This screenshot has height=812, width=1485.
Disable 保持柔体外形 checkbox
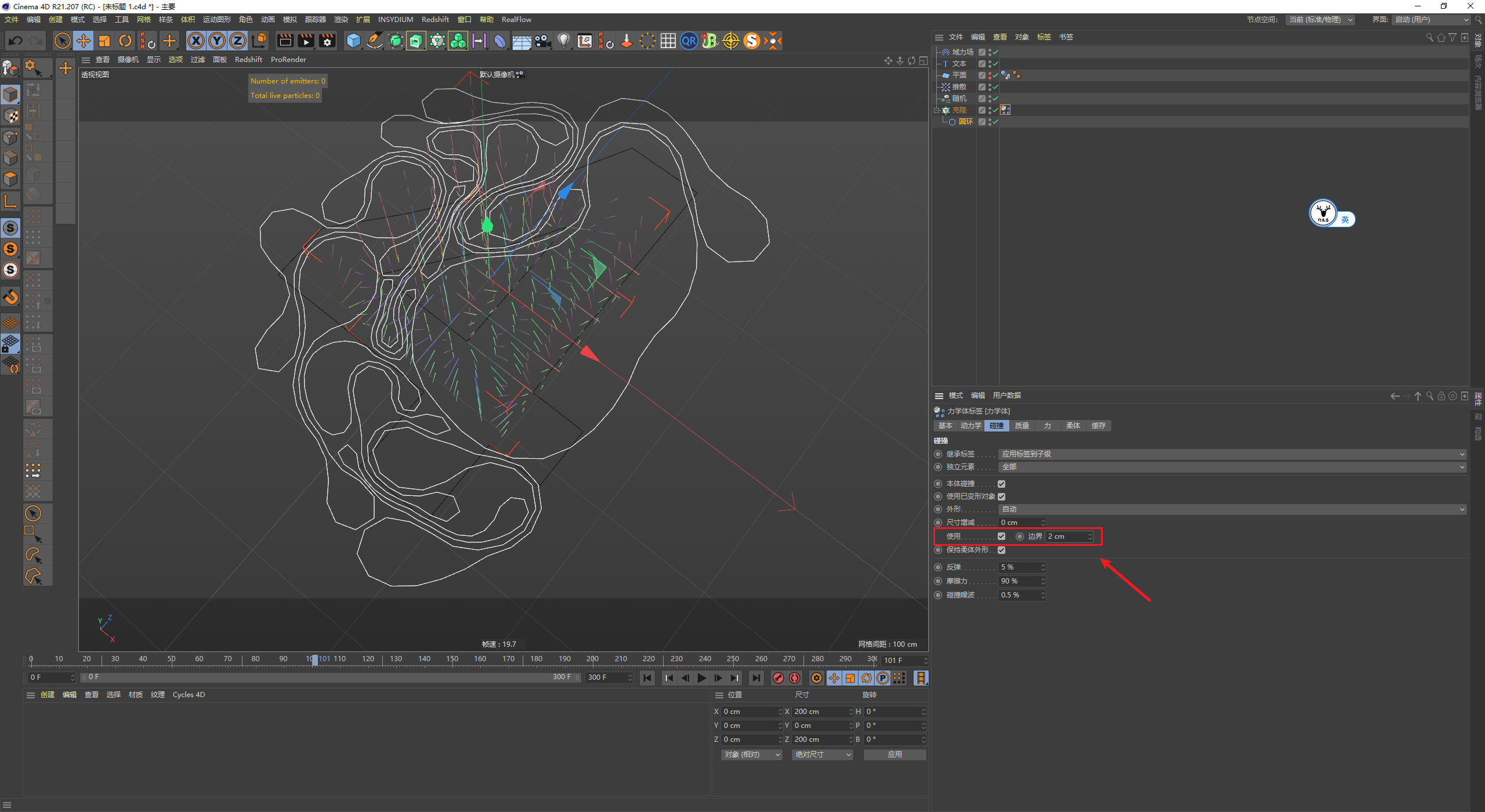pos(1001,550)
